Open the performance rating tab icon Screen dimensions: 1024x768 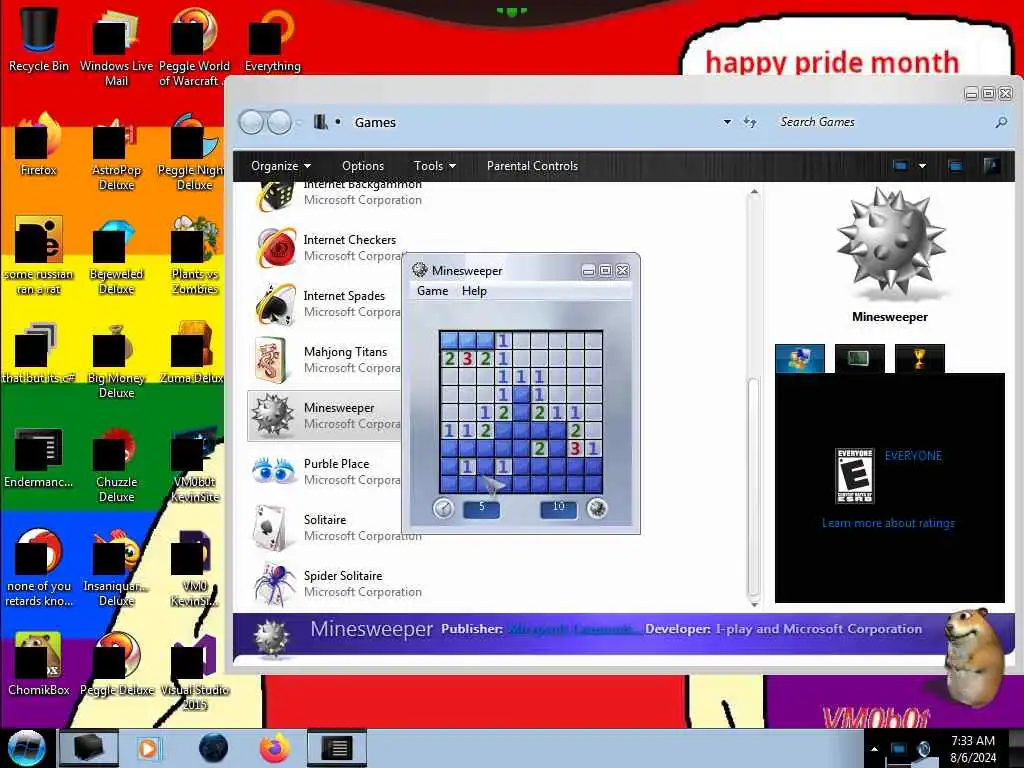(859, 358)
